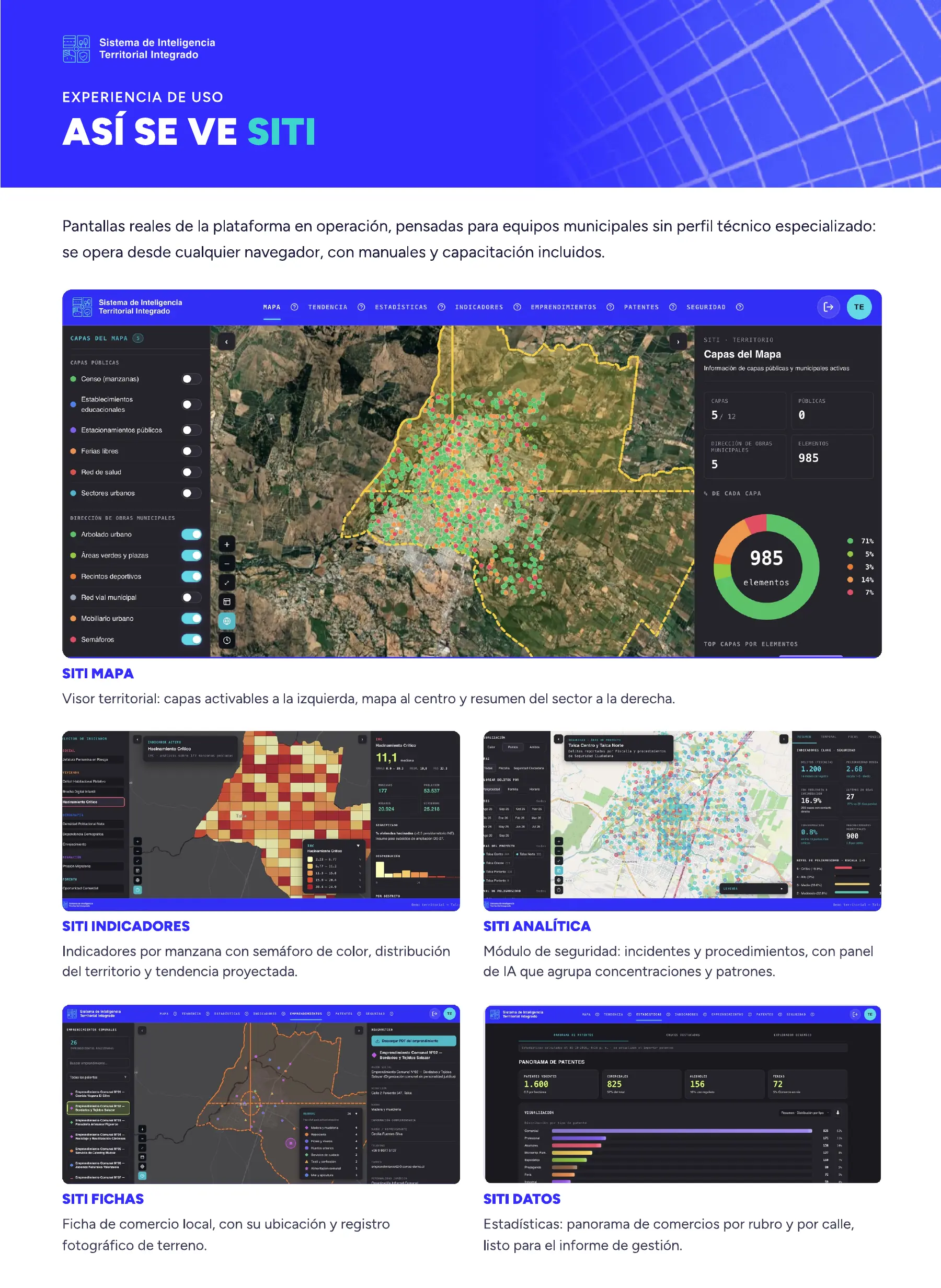Turn off the Semáforos layer toggle

(x=191, y=640)
